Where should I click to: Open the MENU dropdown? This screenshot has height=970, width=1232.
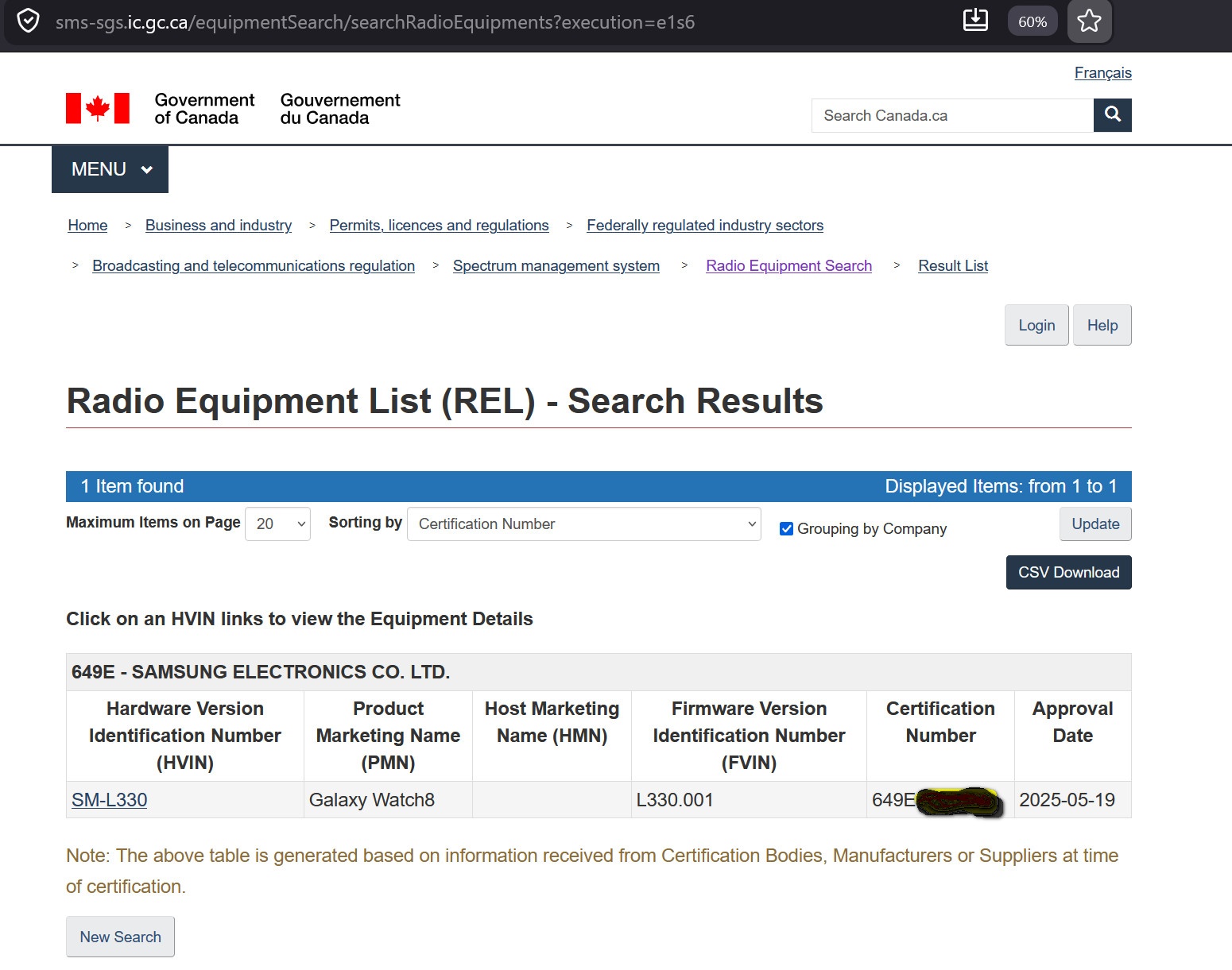click(x=110, y=169)
